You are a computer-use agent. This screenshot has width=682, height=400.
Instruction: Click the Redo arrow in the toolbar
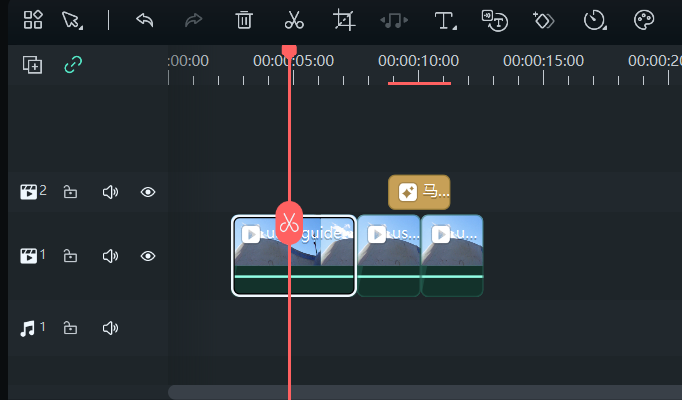click(195, 20)
